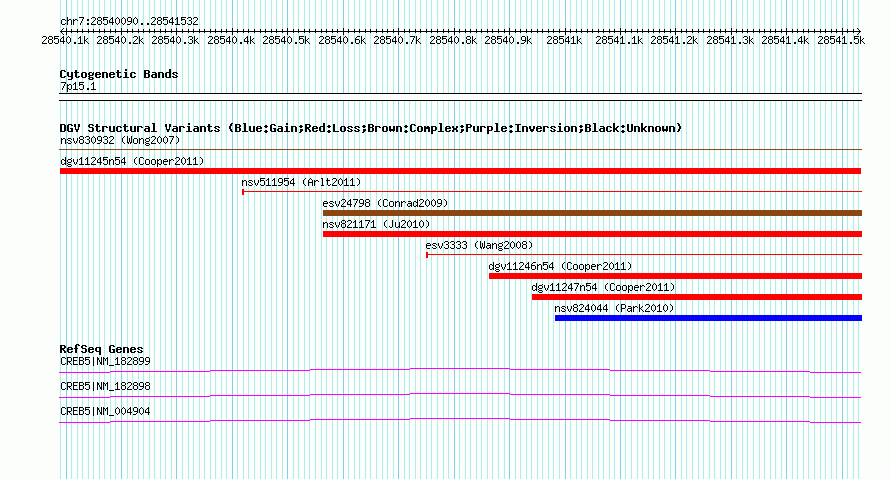The width and height of the screenshot is (890, 479).
Task: Click the dgv11246n54 red loss bar
Action: point(675,276)
